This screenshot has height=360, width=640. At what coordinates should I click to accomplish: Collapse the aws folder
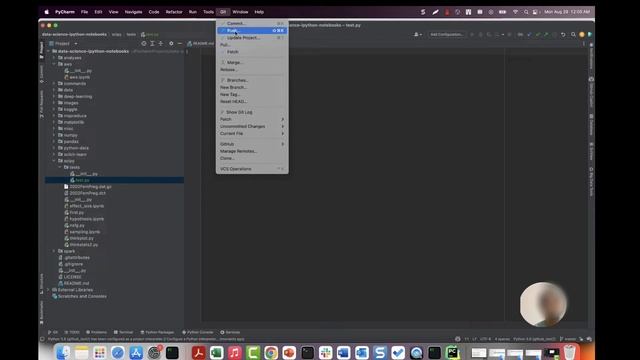[x=54, y=64]
